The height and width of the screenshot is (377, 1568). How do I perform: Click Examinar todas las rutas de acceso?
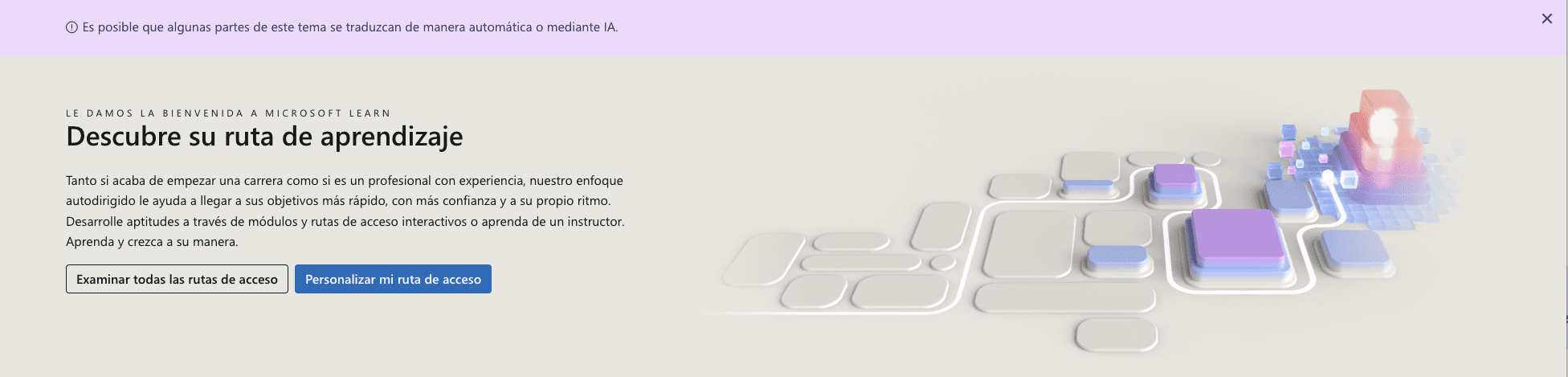click(177, 279)
